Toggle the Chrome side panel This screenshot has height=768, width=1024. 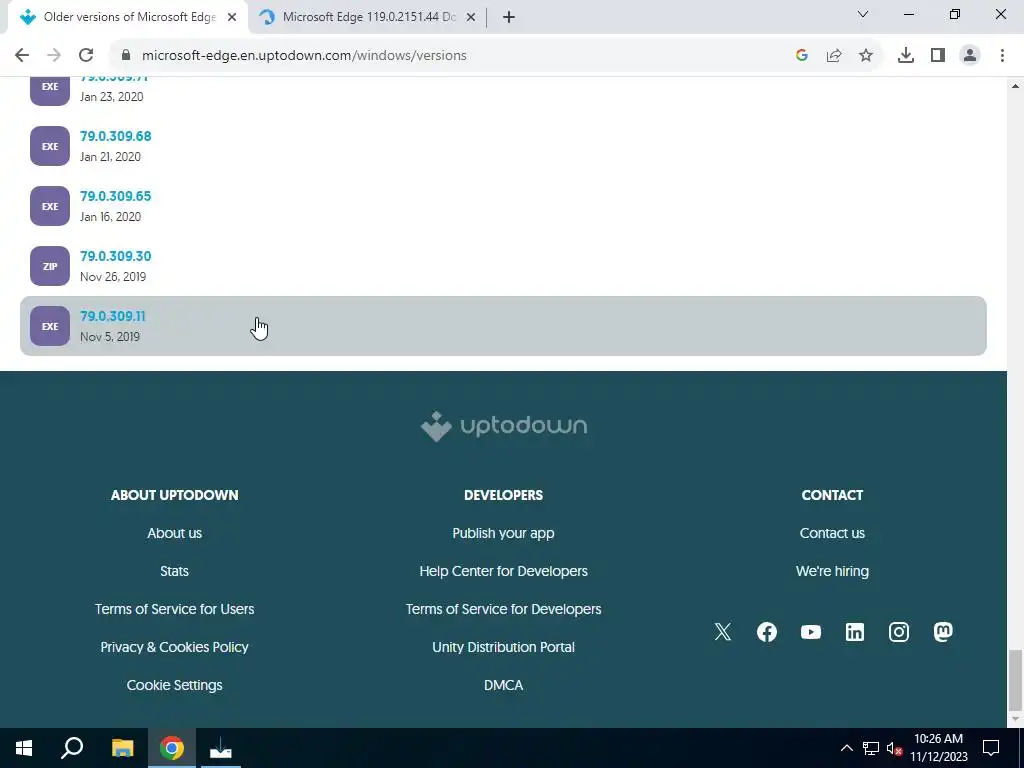point(938,56)
